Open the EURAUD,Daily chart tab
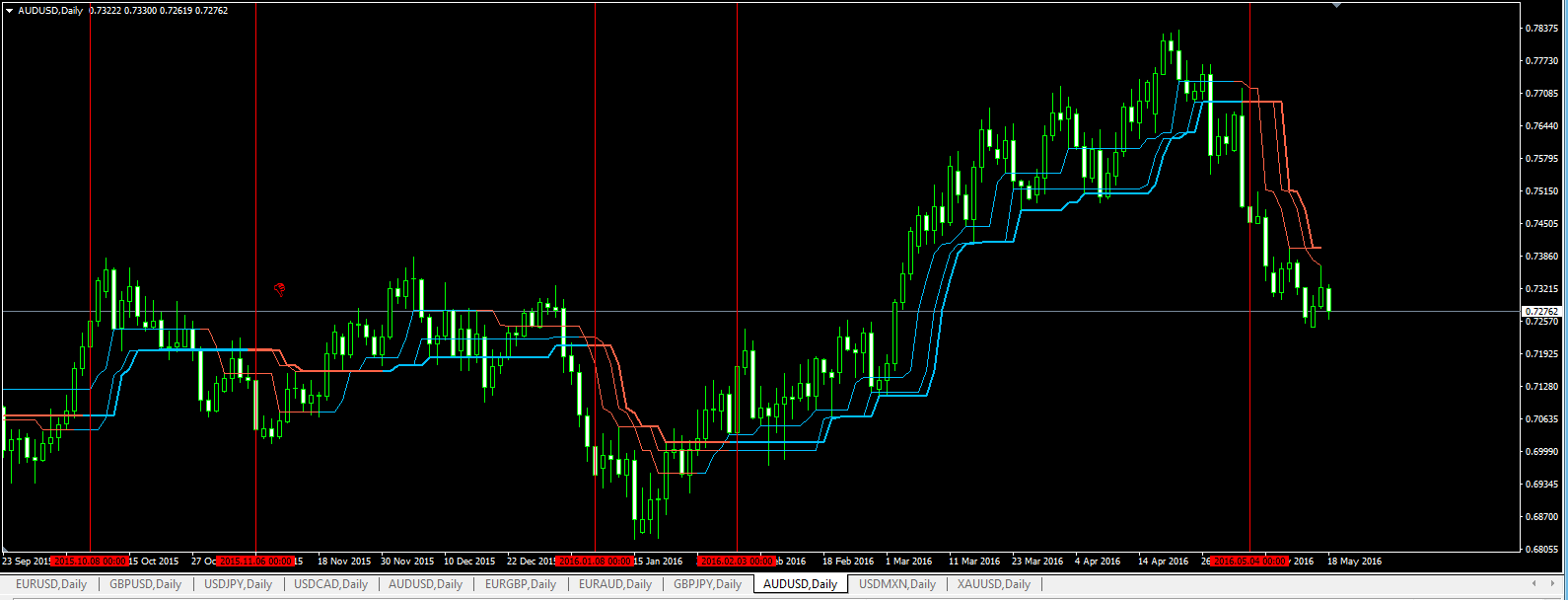Screen dimensions: 1568x600 [x=615, y=584]
